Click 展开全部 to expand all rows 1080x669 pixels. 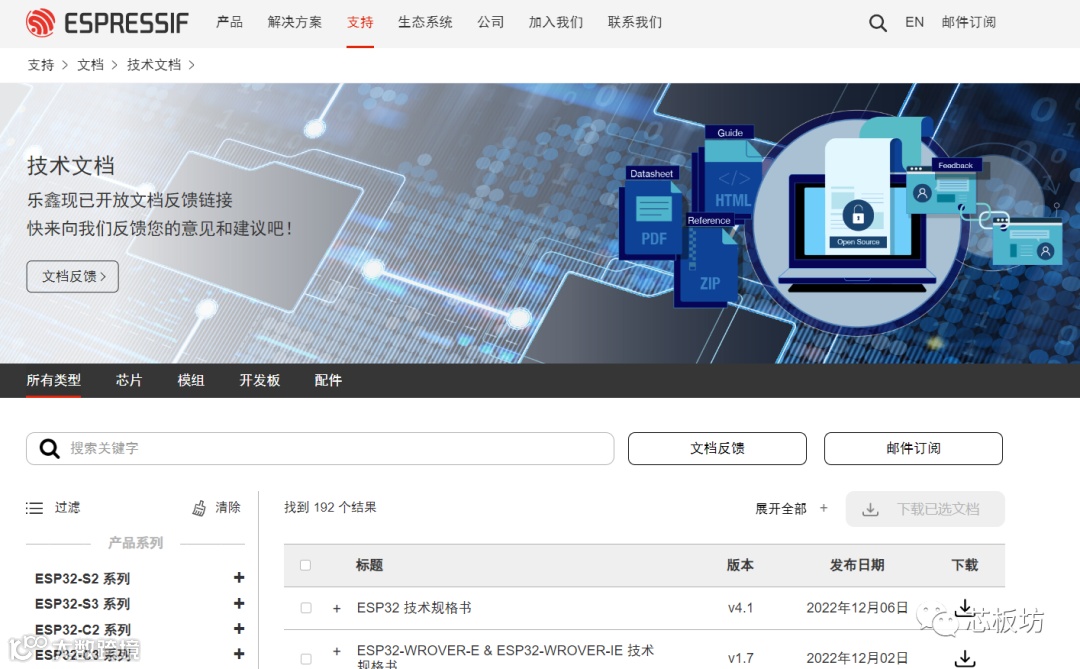point(780,508)
